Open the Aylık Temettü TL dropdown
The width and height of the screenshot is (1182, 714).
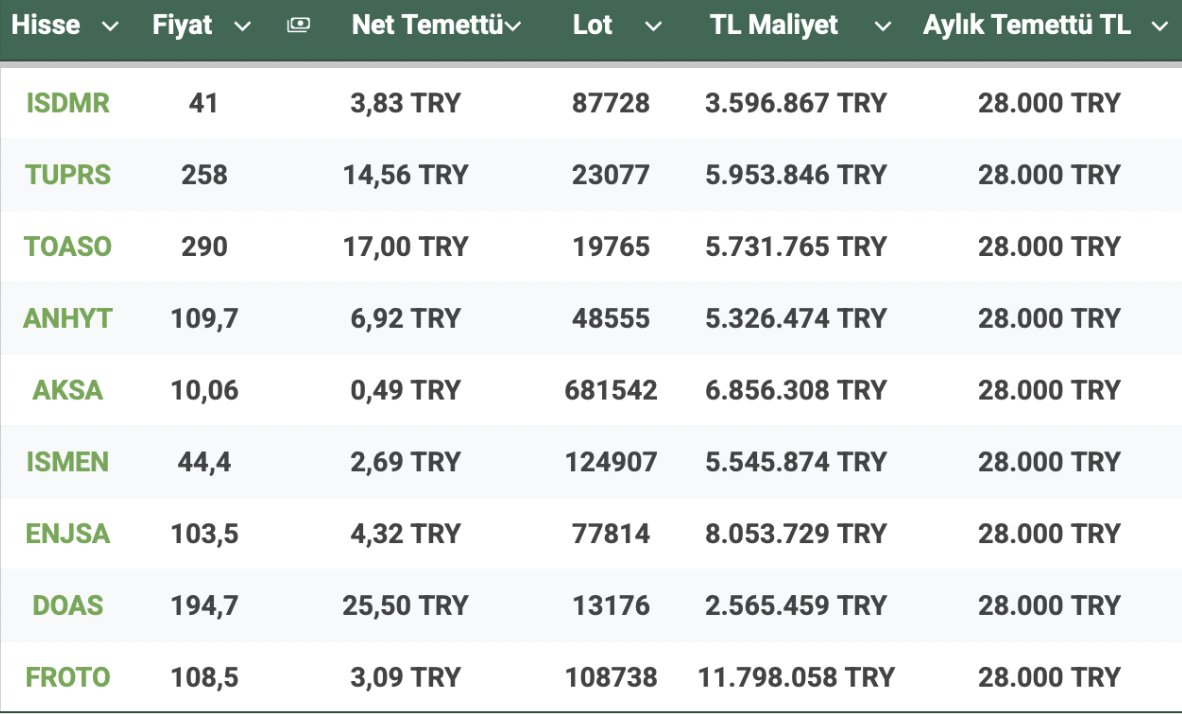tap(1160, 26)
